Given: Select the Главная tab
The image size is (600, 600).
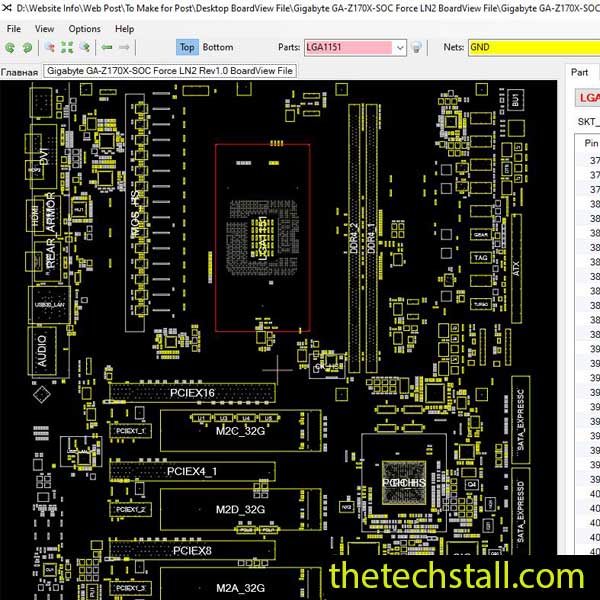Looking at the screenshot, I should [x=20, y=72].
